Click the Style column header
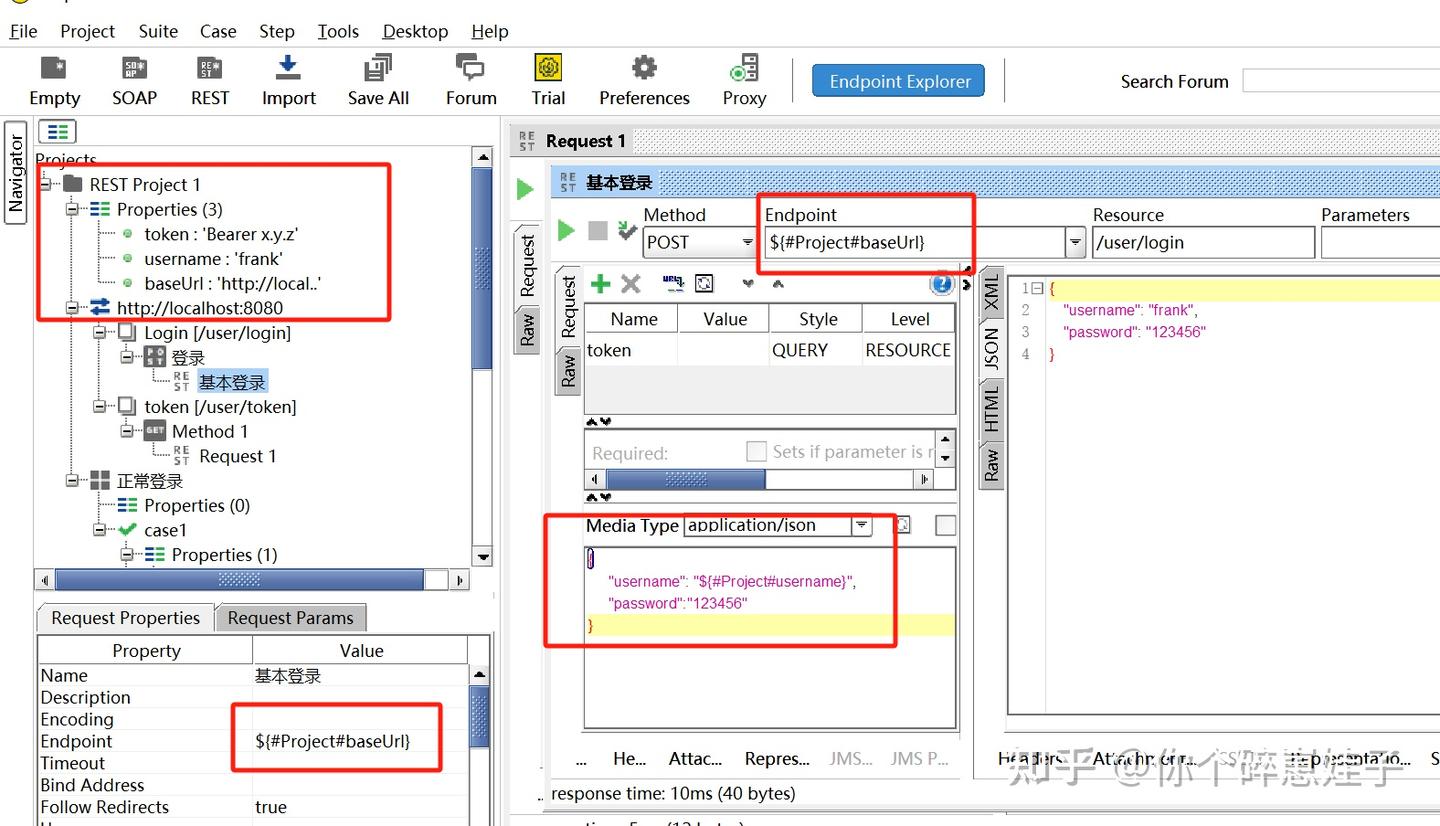Viewport: 1440px width, 826px height. point(818,319)
